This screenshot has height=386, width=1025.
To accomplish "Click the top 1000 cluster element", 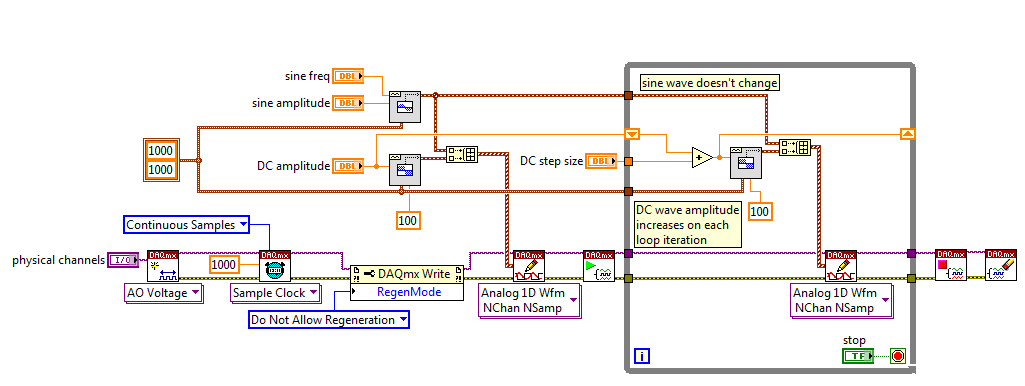I will pyautogui.click(x=160, y=151).
